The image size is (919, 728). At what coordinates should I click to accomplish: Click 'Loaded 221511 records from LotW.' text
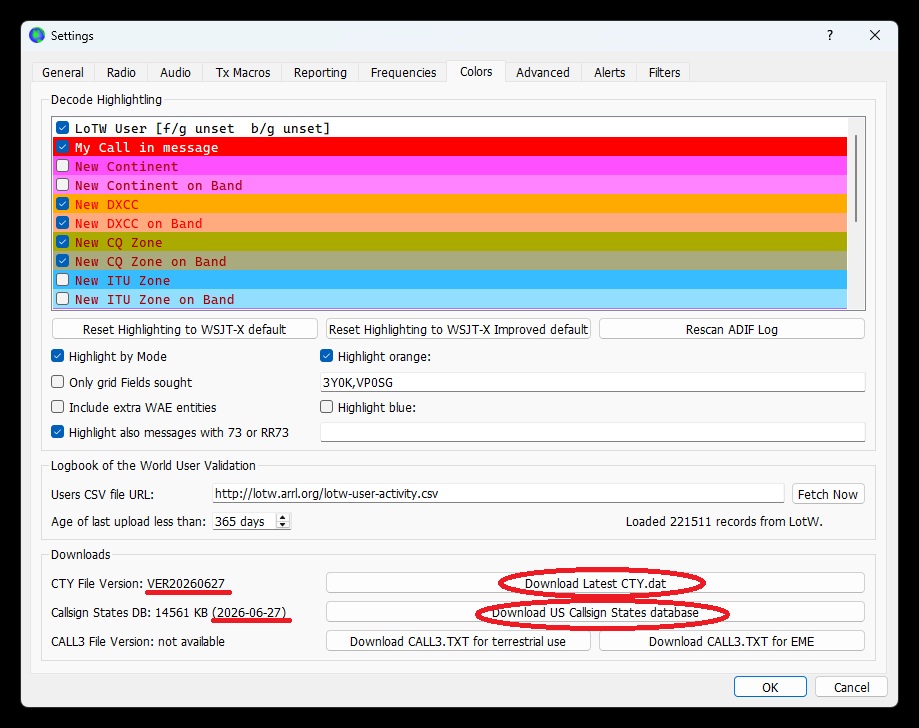tap(724, 521)
